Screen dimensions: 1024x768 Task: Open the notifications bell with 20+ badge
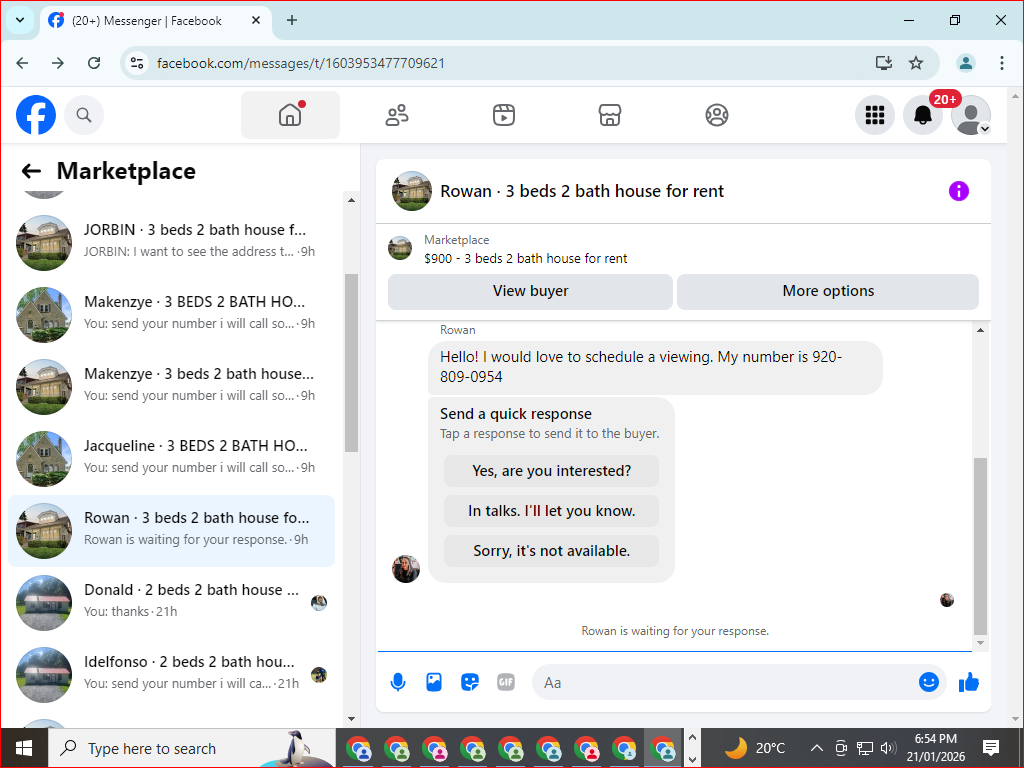click(x=923, y=116)
